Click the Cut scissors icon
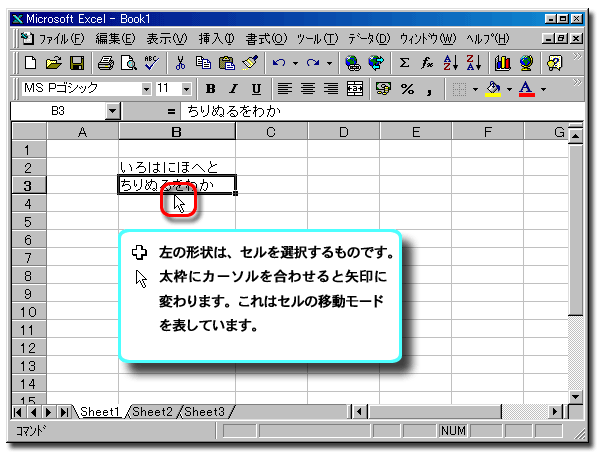600x456 pixels. (x=180, y=63)
